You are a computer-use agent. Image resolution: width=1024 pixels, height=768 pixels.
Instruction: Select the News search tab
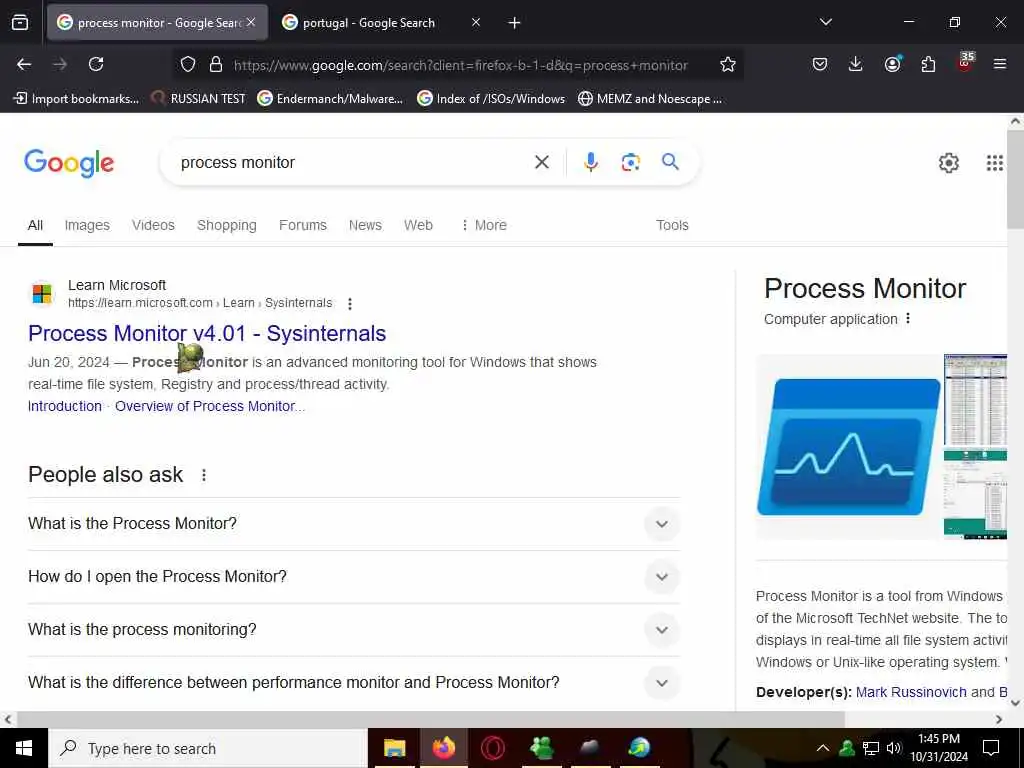tap(365, 225)
